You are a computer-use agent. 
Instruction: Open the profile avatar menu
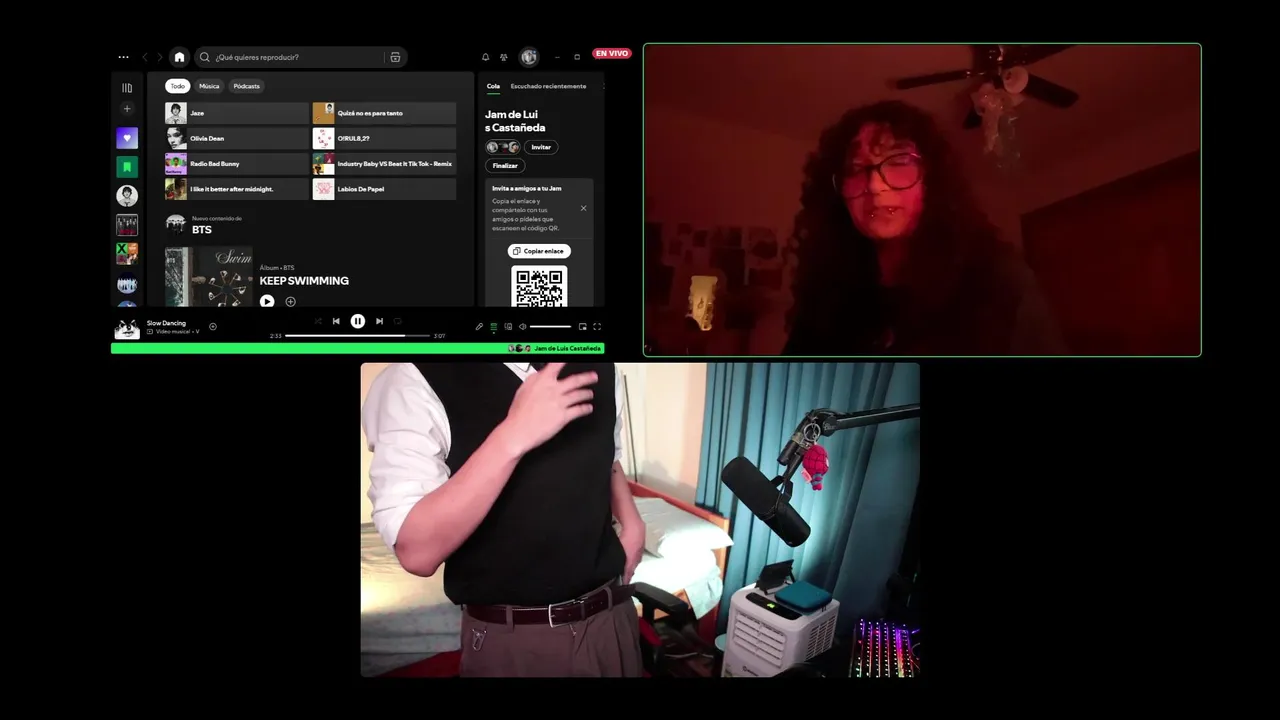[529, 57]
